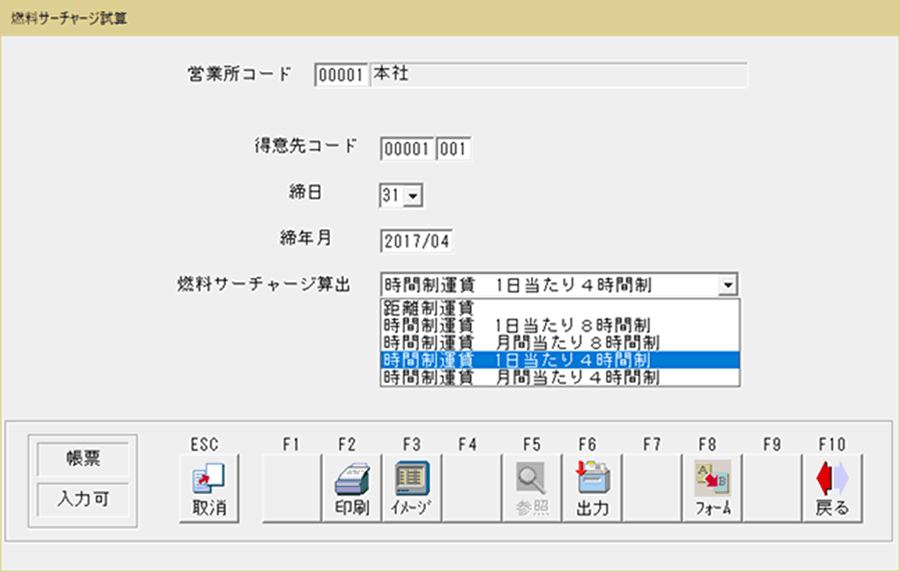Click the 本社 office name field
This screenshot has height=572, width=900.
(x=558, y=75)
